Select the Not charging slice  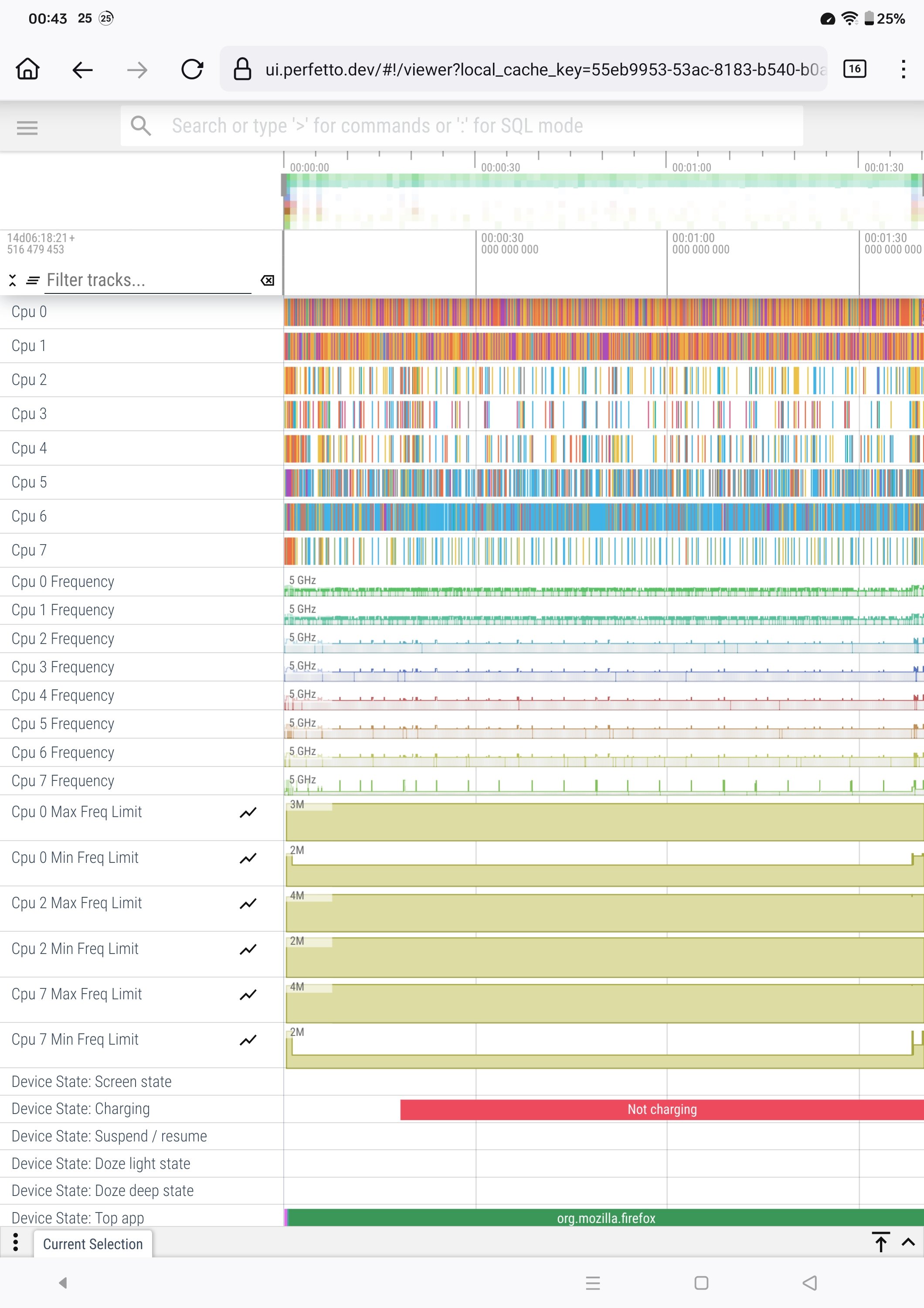click(x=662, y=1110)
